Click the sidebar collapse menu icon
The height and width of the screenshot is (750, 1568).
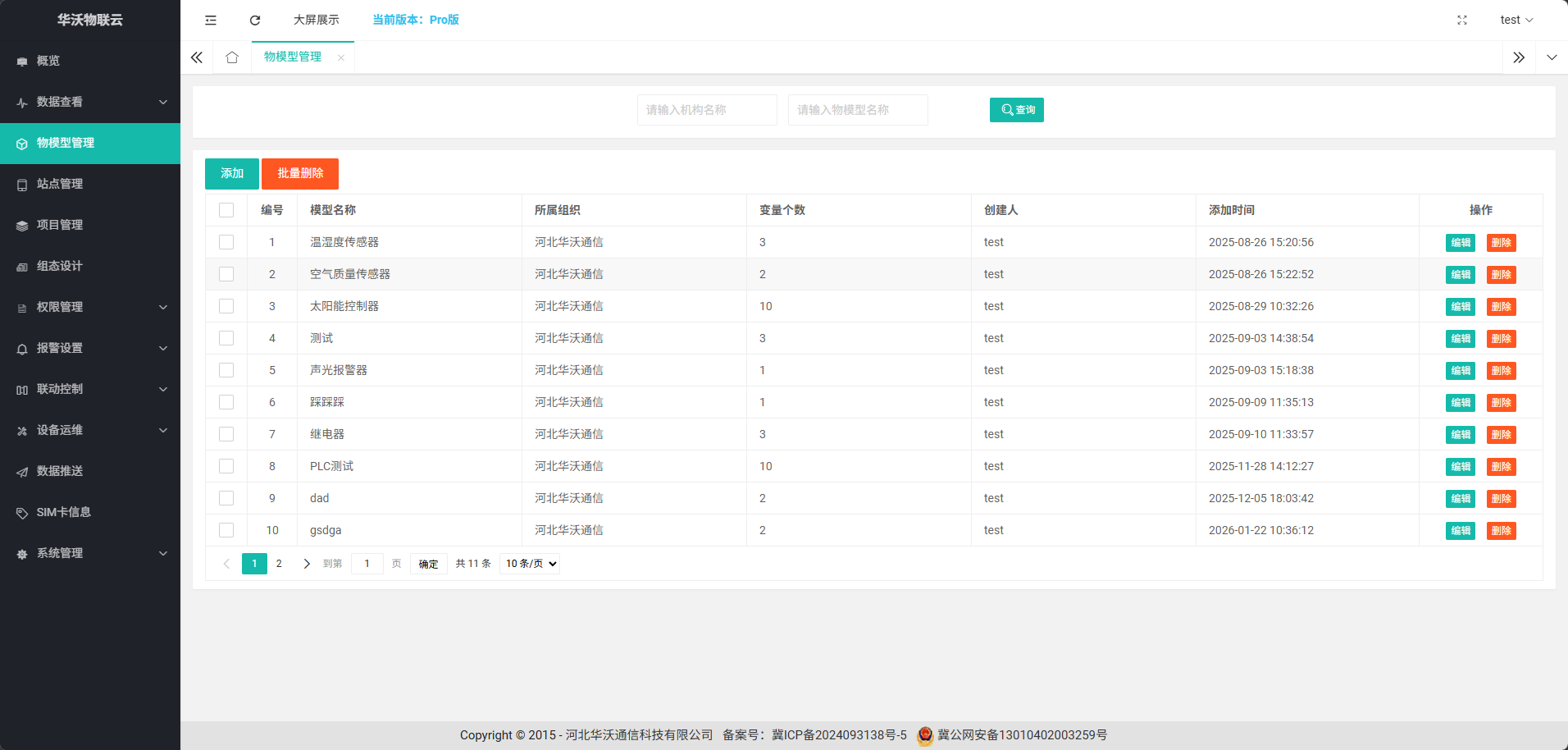211,20
